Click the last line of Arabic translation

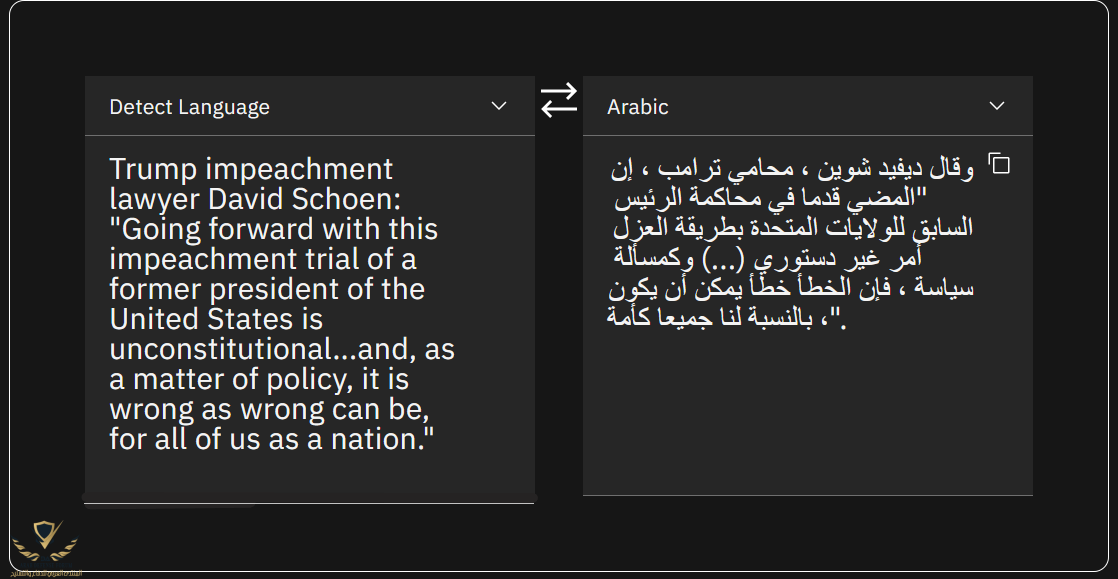725,318
